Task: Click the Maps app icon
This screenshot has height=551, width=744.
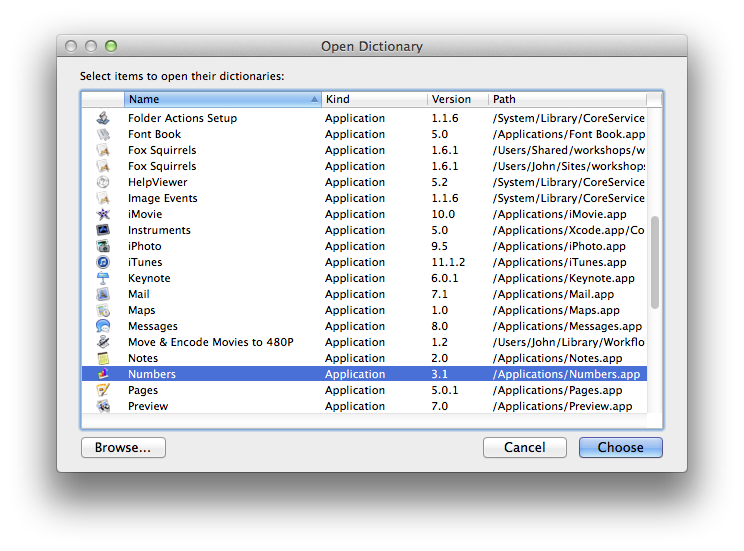Action: click(x=103, y=310)
